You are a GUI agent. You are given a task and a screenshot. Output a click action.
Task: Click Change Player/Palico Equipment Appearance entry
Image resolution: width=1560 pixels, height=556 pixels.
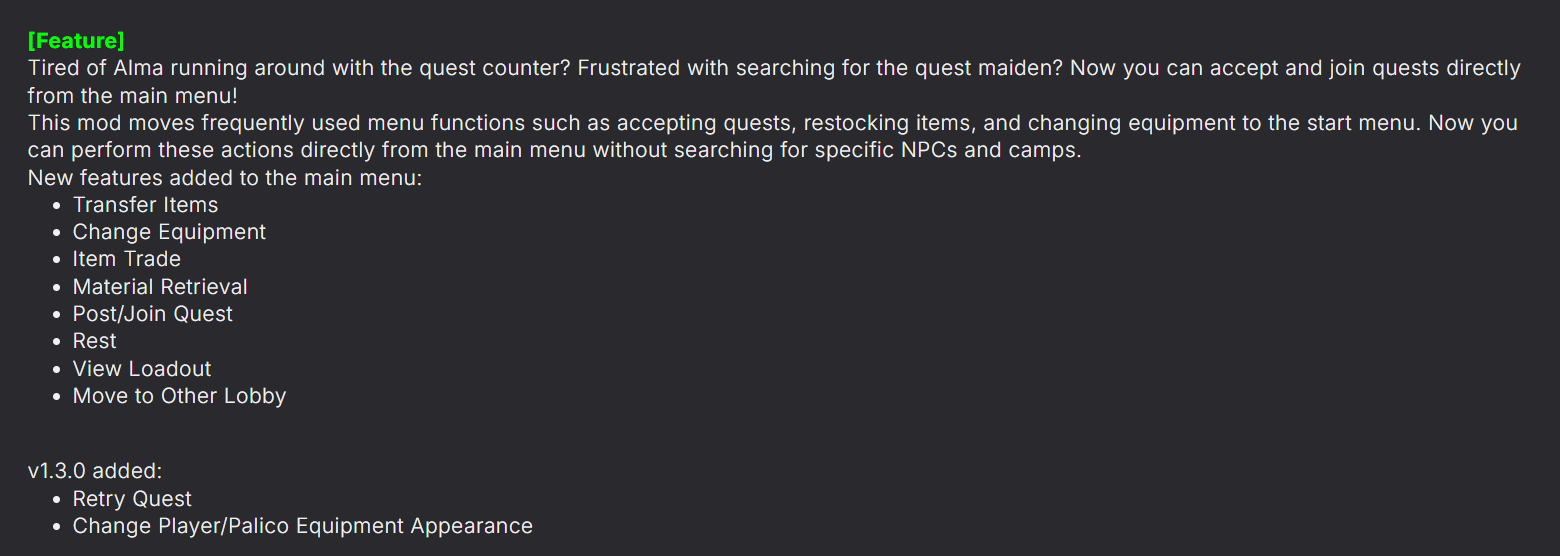tap(303, 526)
